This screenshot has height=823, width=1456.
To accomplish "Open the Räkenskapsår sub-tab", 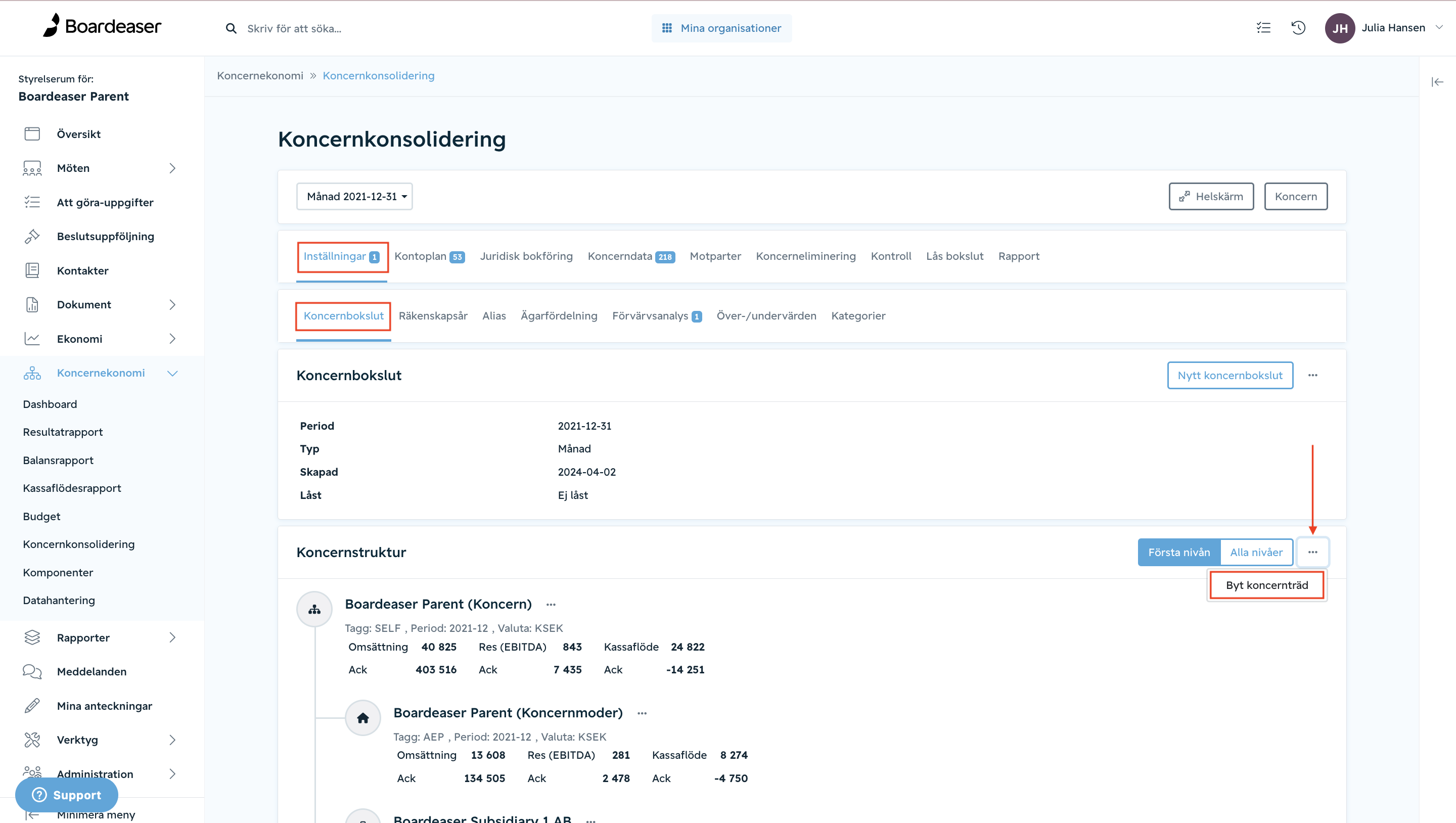I will 433,315.
